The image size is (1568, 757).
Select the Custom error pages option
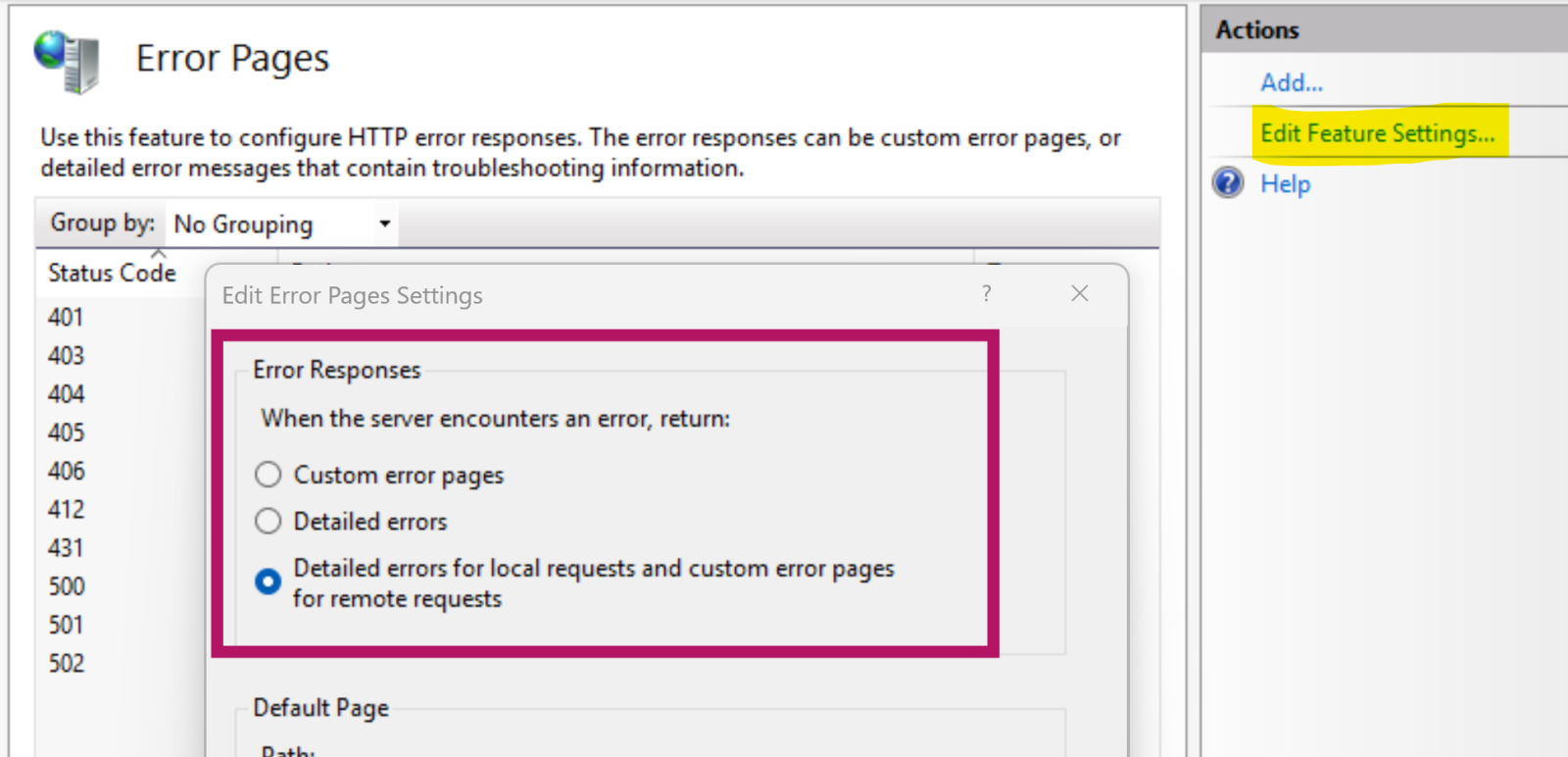(x=268, y=476)
